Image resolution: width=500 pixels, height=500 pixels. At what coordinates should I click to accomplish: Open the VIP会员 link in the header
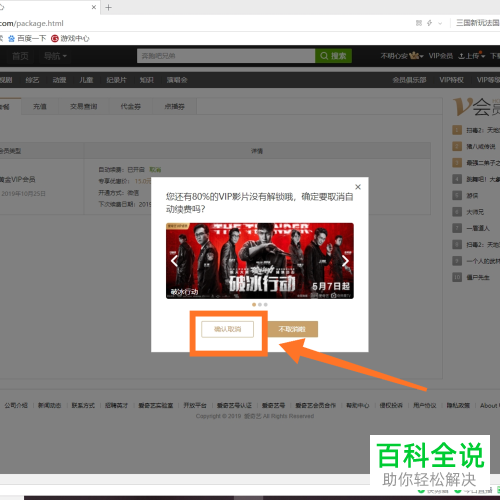click(x=441, y=56)
